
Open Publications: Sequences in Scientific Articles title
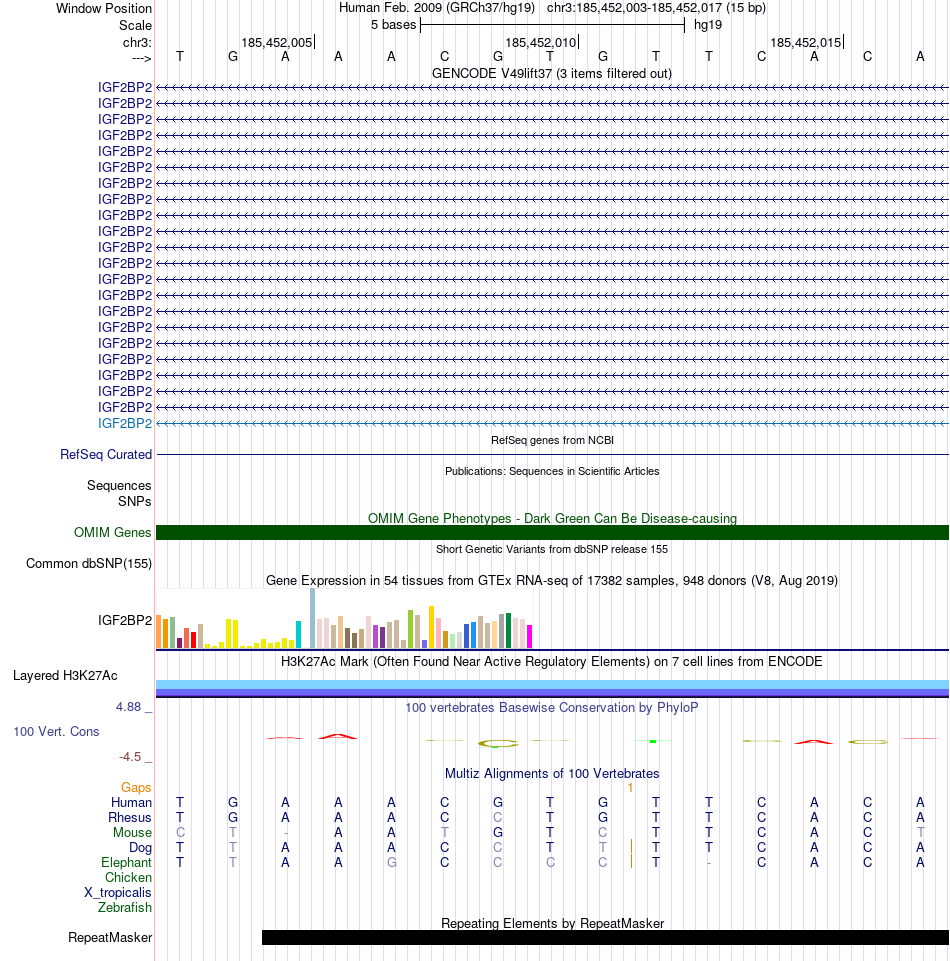click(x=552, y=471)
